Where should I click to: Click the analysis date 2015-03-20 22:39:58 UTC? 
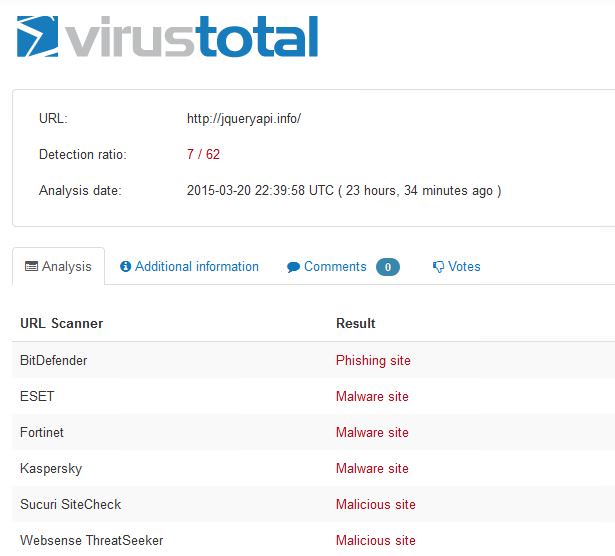click(260, 191)
